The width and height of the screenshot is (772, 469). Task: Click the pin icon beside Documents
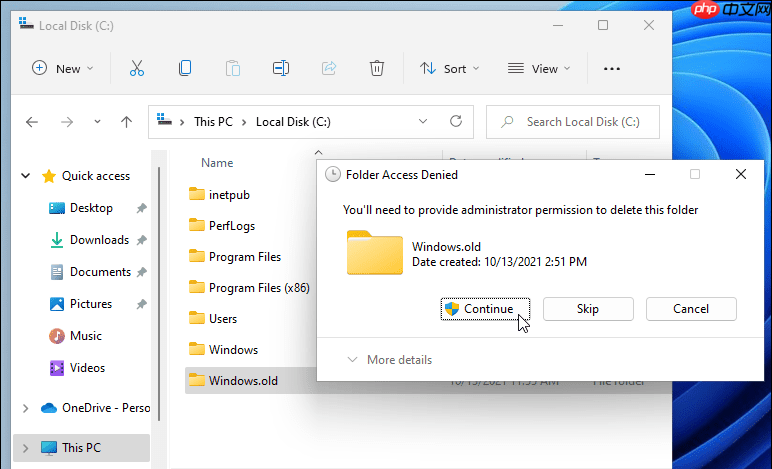click(141, 272)
